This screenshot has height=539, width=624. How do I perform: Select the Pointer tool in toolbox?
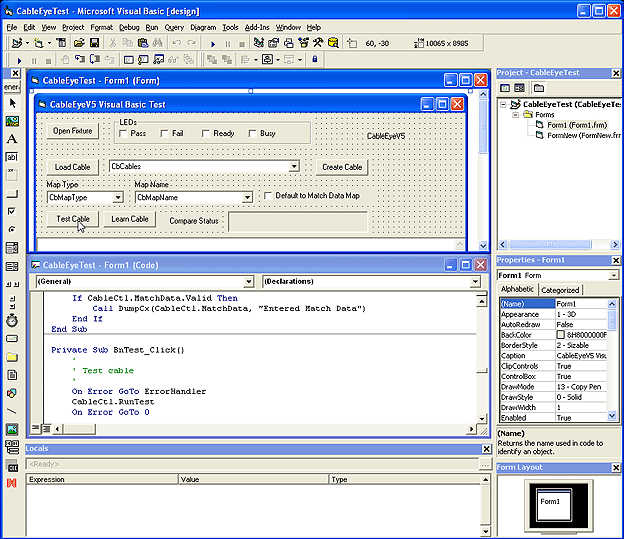(x=12, y=102)
